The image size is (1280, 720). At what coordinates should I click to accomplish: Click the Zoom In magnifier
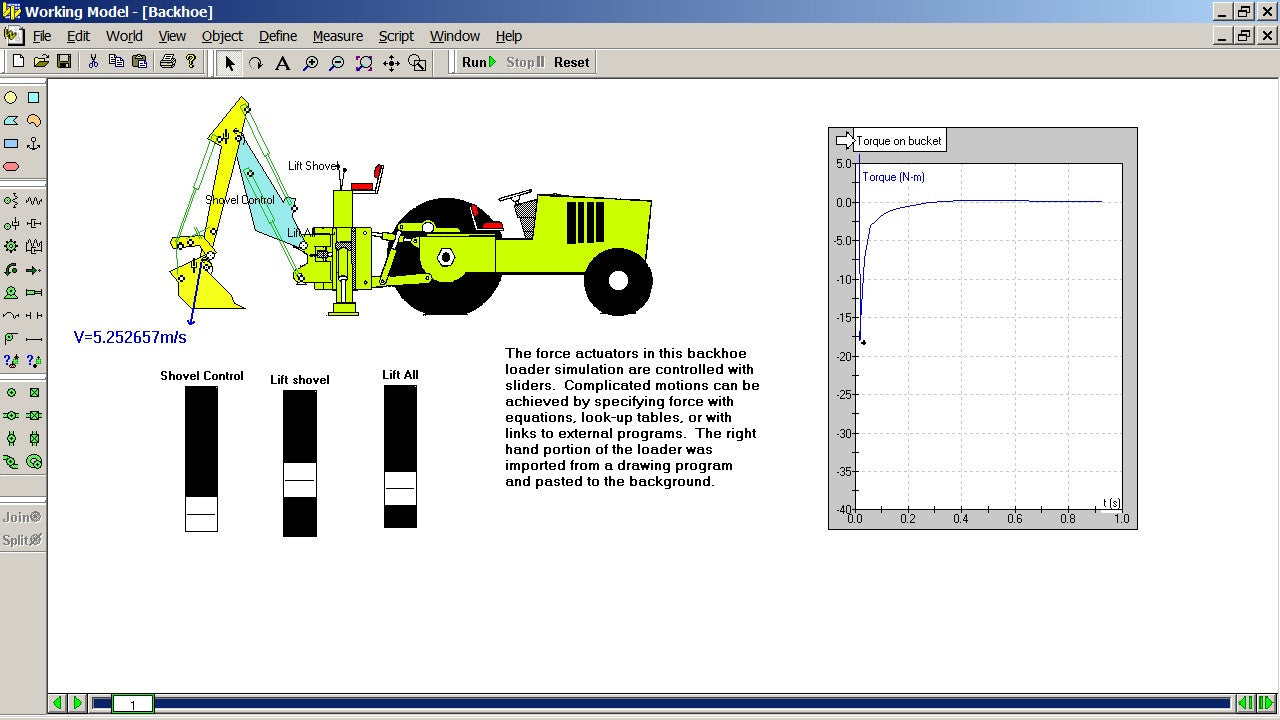pyautogui.click(x=310, y=63)
